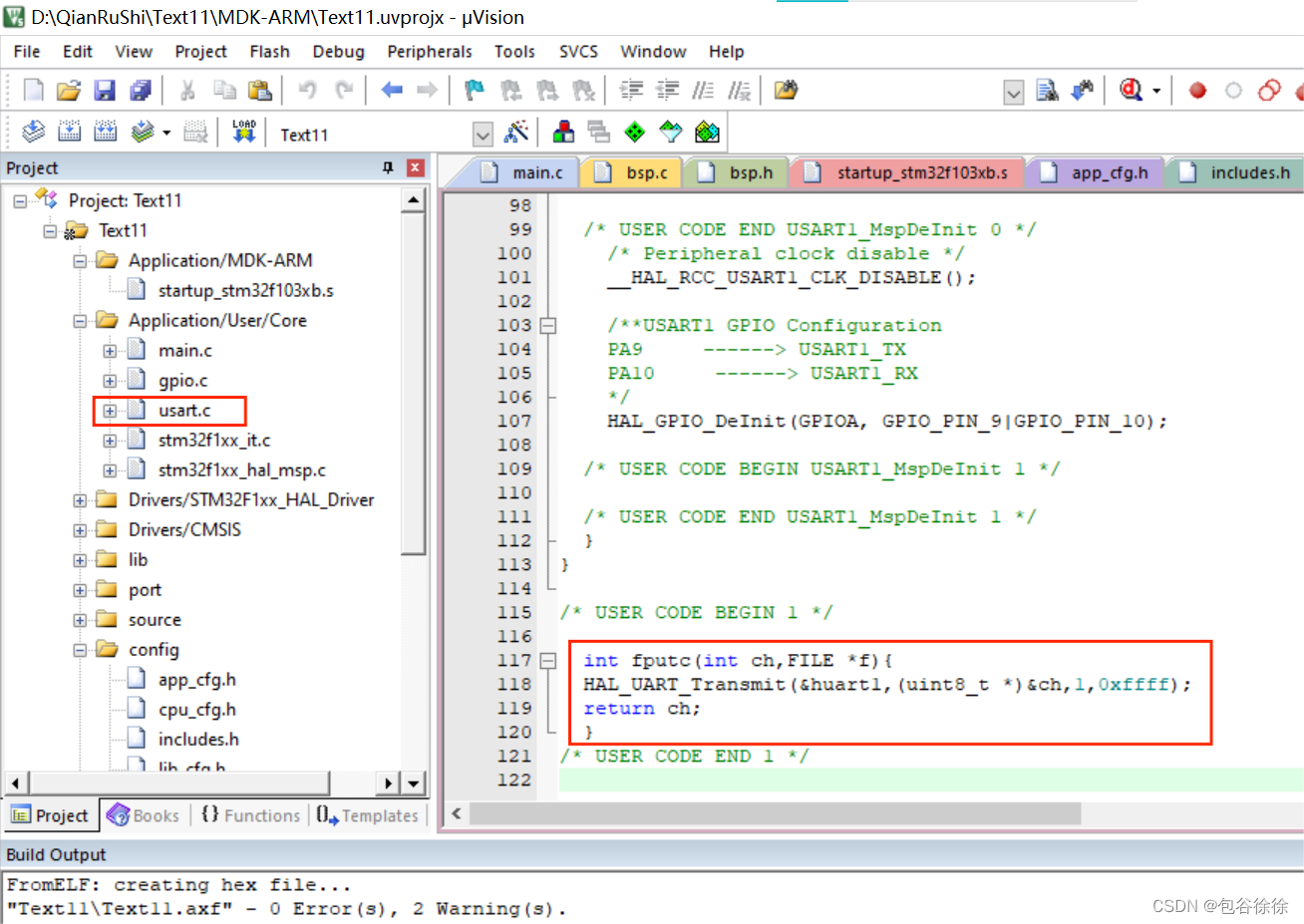1304x924 pixels.
Task: Open the batch build dropdown arrow
Action: (166, 133)
